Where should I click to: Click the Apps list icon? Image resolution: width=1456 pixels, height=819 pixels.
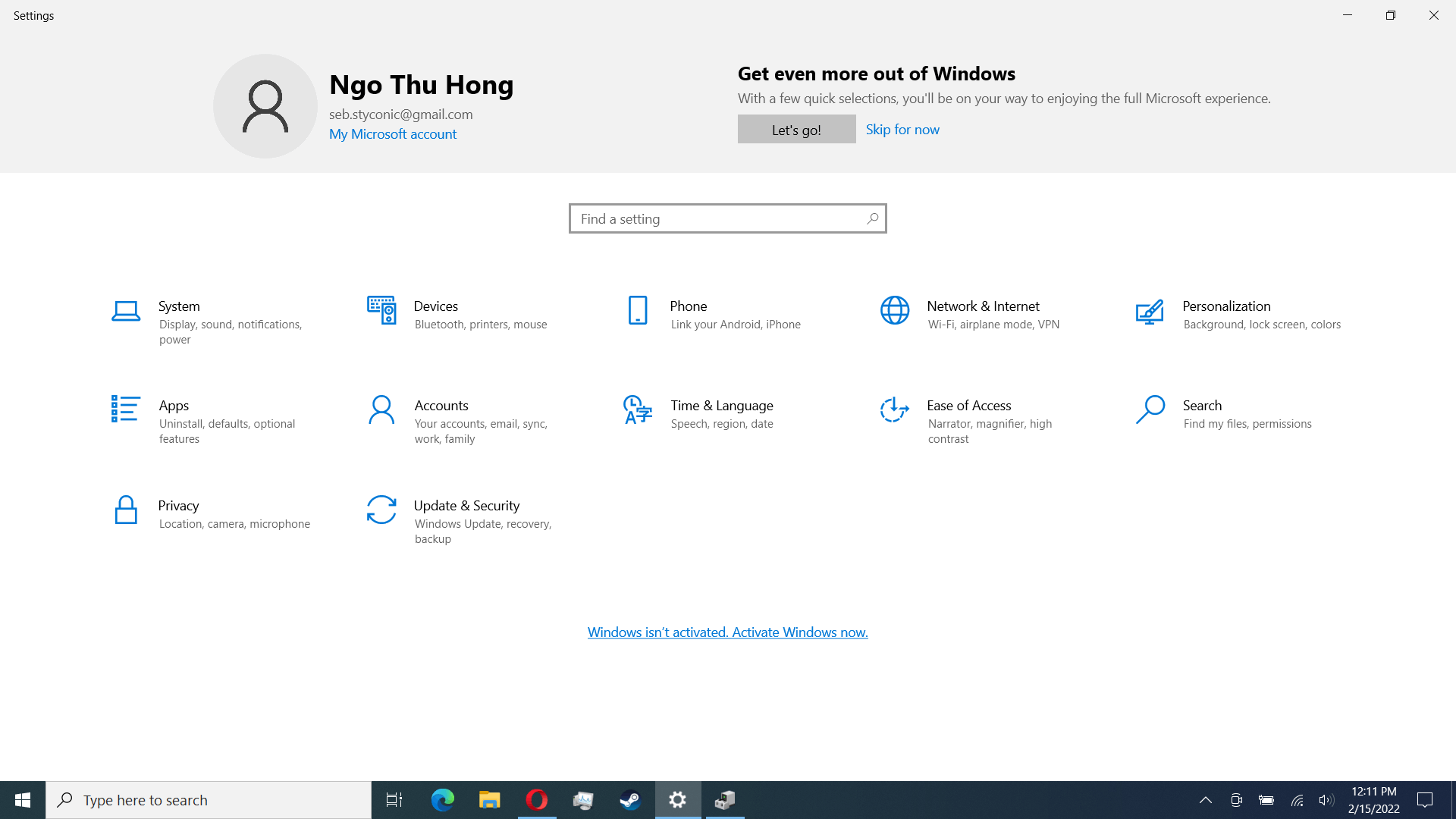pos(125,409)
